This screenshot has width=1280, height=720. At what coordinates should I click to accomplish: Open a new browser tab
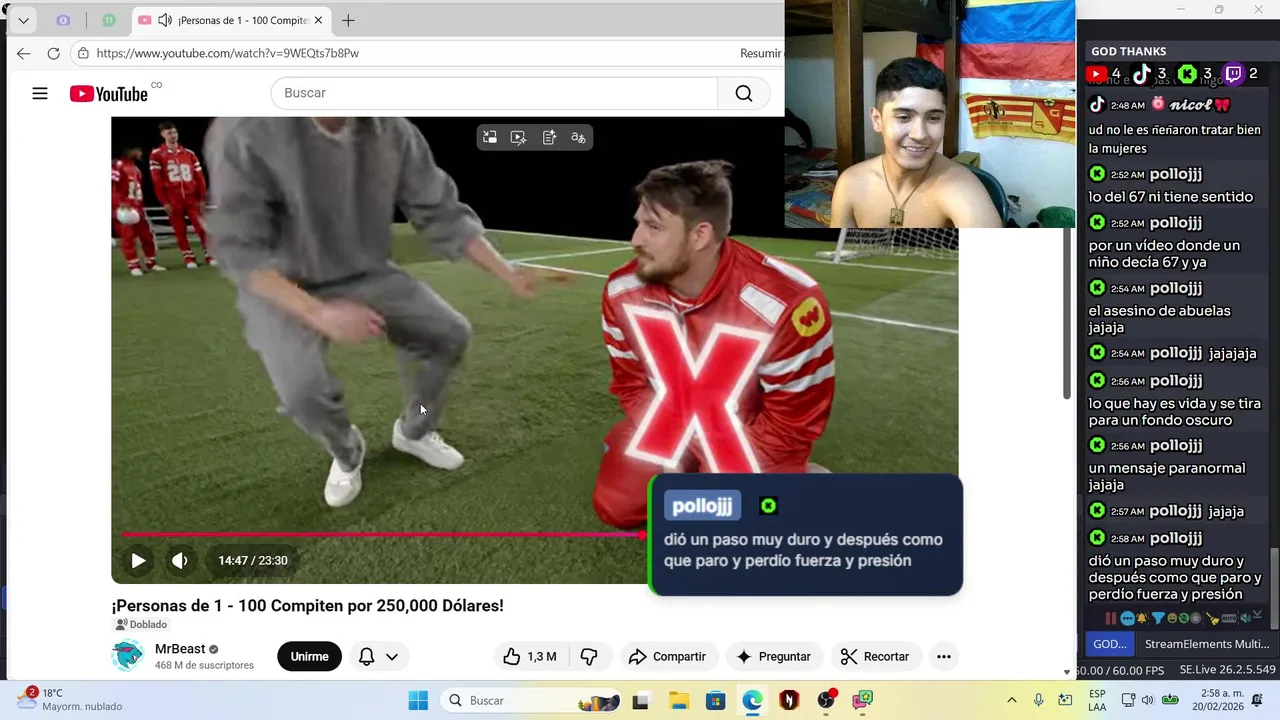pos(348,20)
